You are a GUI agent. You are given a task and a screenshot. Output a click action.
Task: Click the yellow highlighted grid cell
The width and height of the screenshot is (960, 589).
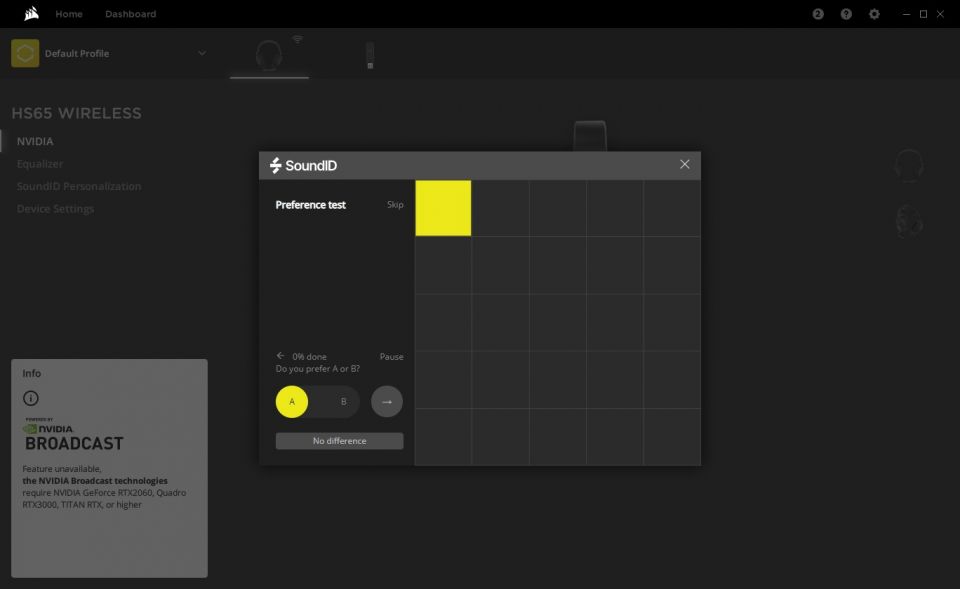[443, 208]
